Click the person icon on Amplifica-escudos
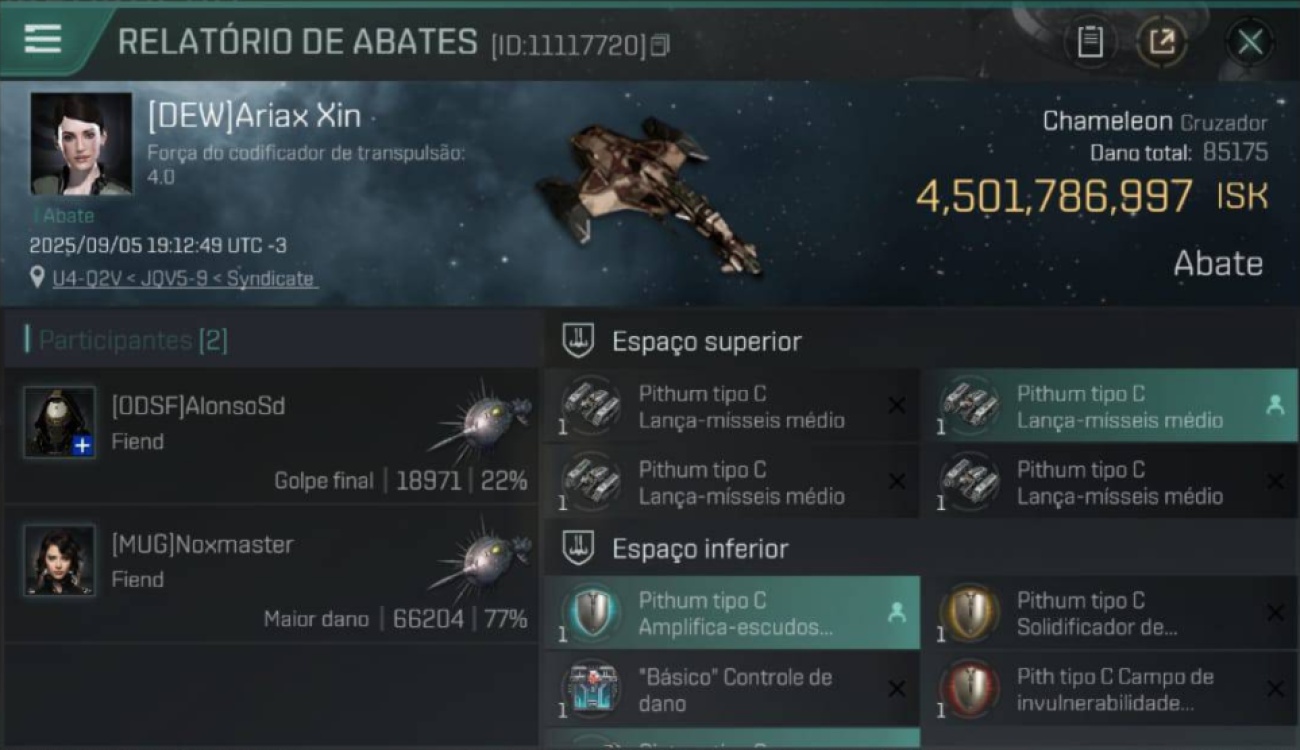The width and height of the screenshot is (1300, 750). pyautogui.click(x=896, y=613)
